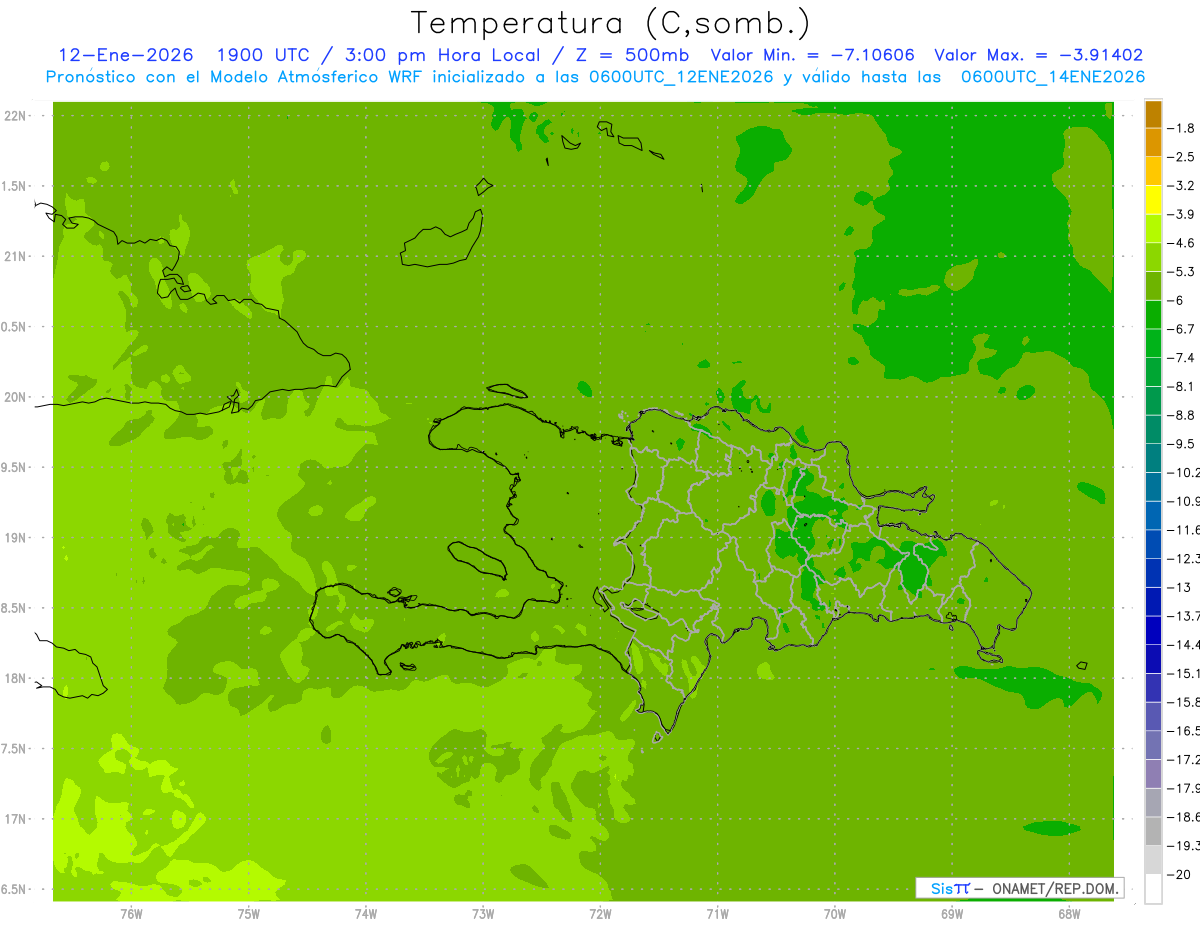Click the '-1.8' colorbar label
Screen dimensions: 1200x927
pos(1182,129)
